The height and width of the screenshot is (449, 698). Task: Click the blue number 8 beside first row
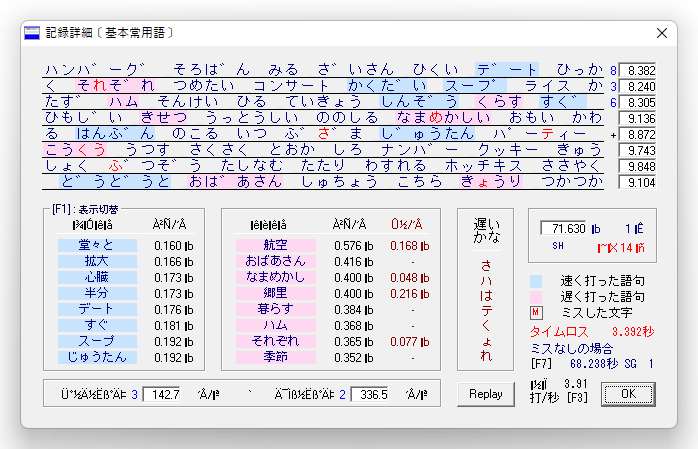[613, 70]
